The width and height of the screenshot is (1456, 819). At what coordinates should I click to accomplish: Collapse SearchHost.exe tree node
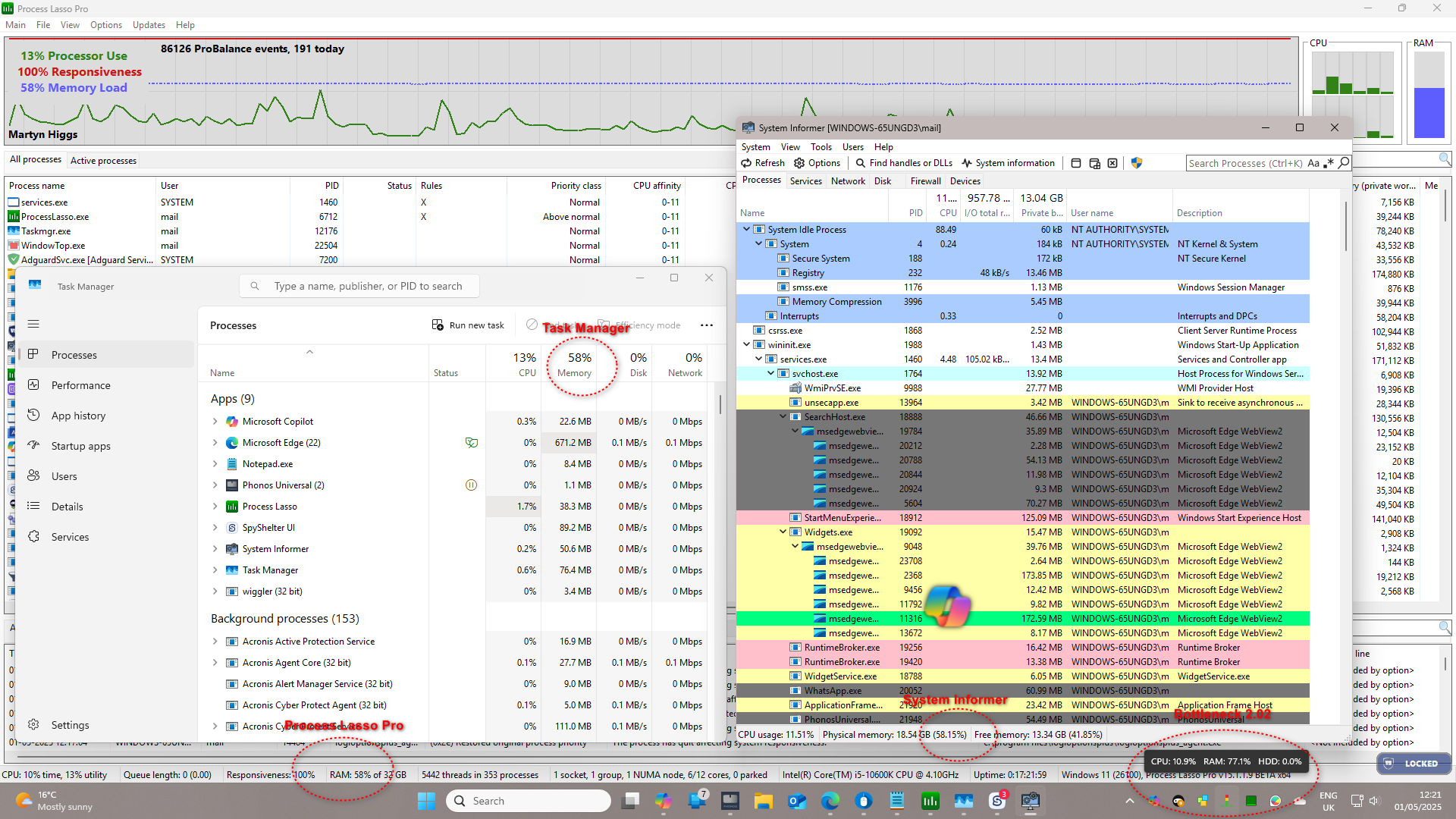(x=783, y=417)
